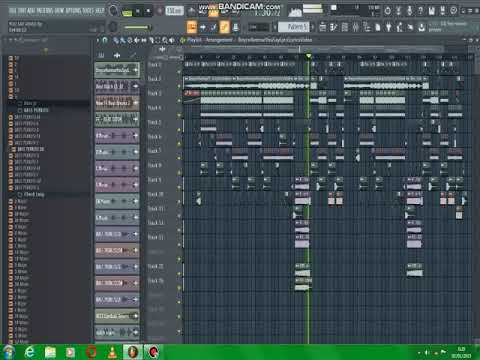Open the Windows Start button

click(8, 352)
